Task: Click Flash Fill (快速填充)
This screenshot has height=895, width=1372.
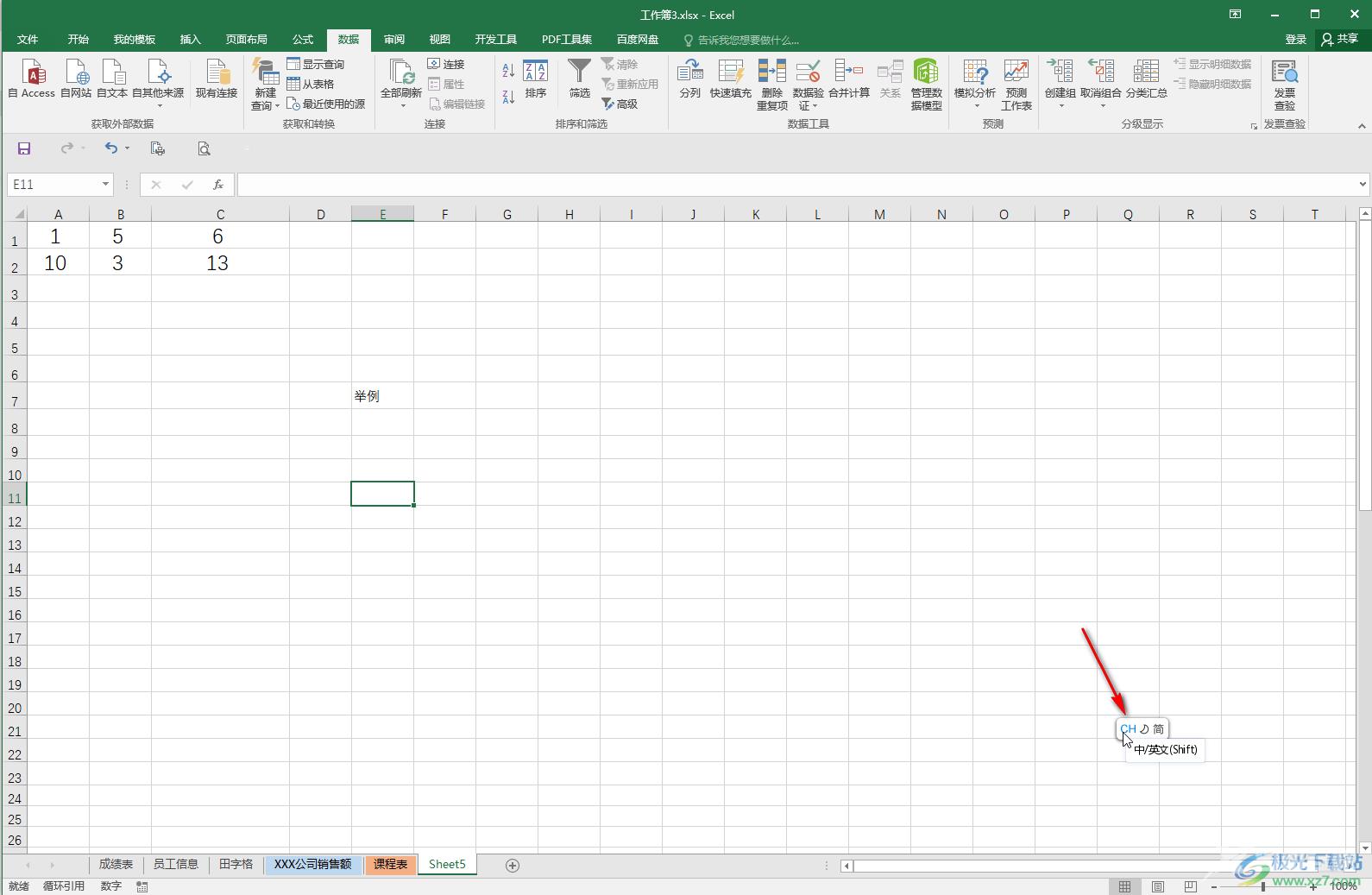Action: click(730, 79)
